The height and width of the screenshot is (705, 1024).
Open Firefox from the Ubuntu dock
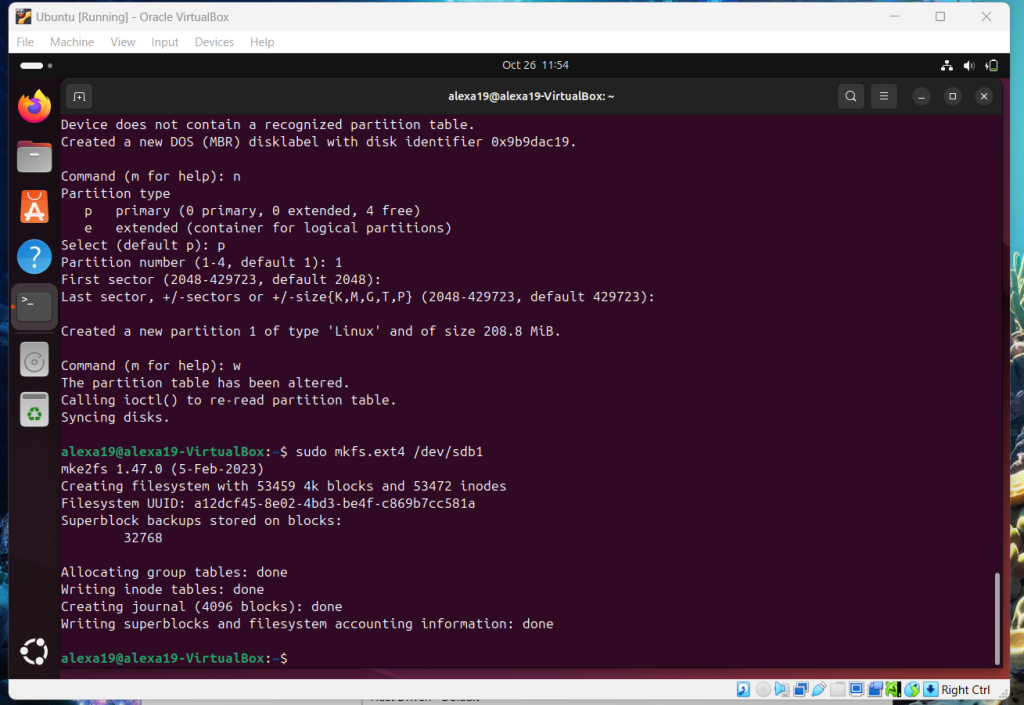(x=34, y=105)
